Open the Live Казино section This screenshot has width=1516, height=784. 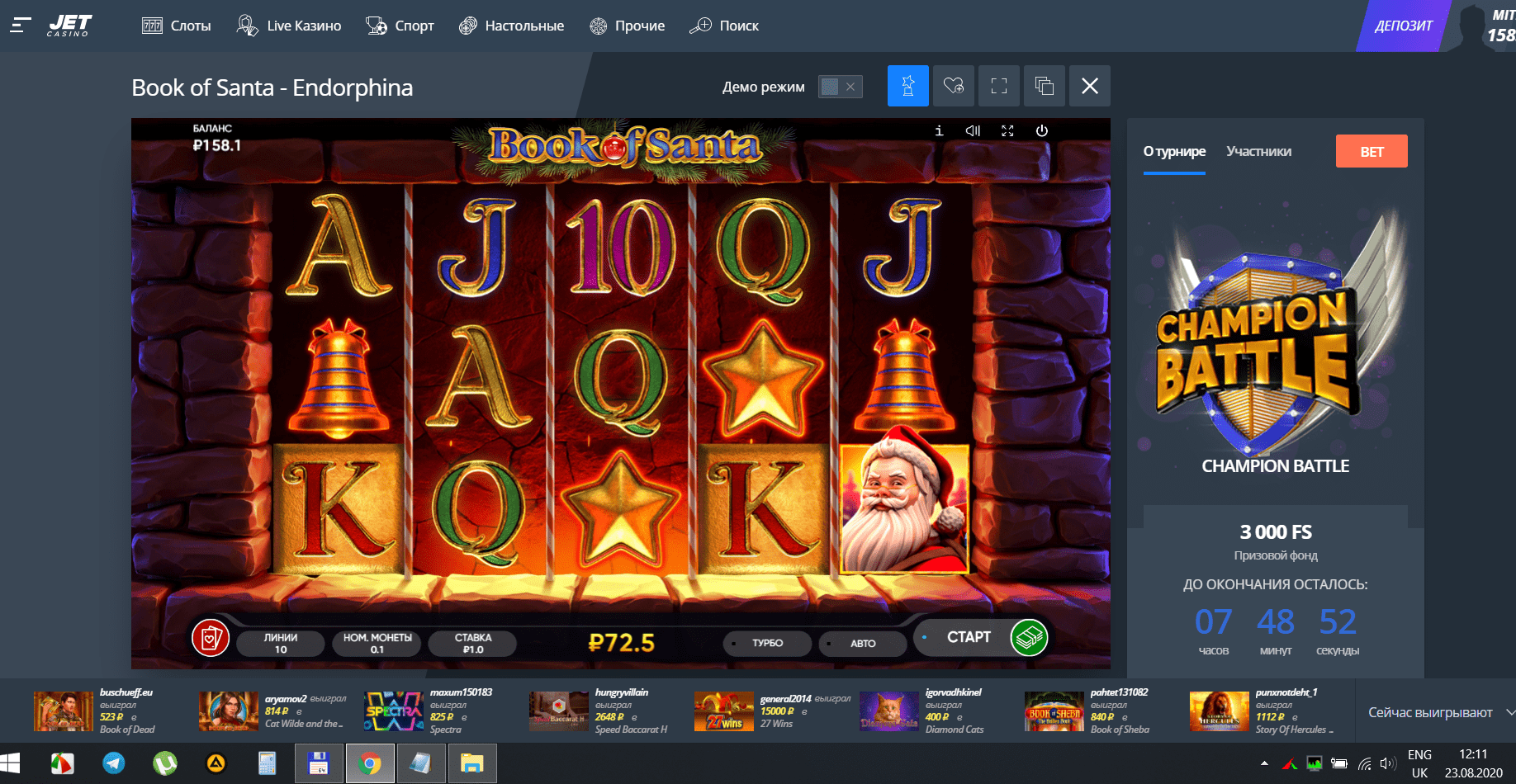click(x=289, y=26)
